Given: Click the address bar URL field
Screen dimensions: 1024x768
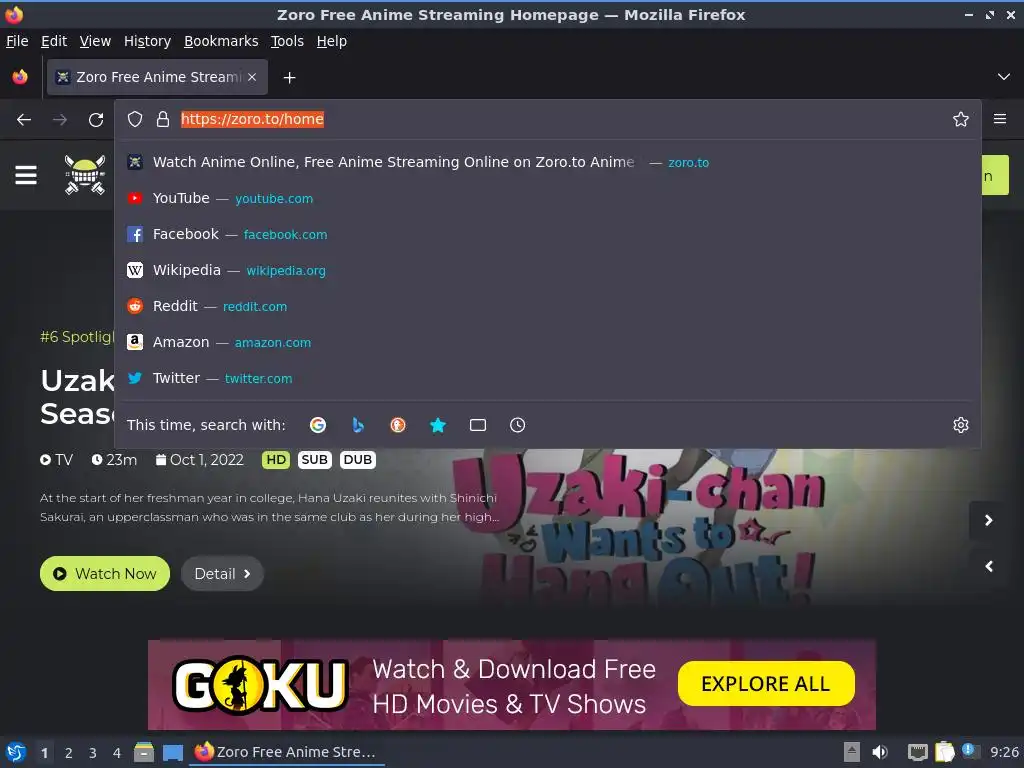Looking at the screenshot, I should click(x=549, y=120).
